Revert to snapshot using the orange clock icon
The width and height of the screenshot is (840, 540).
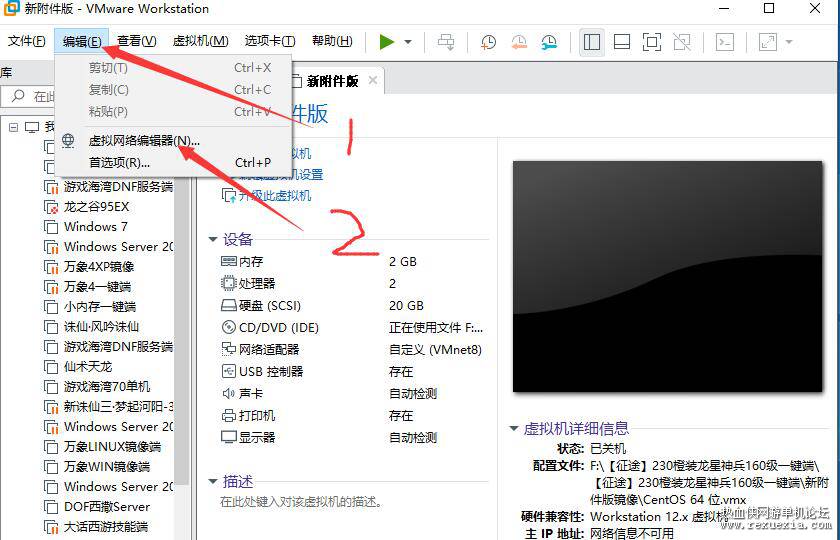(519, 42)
